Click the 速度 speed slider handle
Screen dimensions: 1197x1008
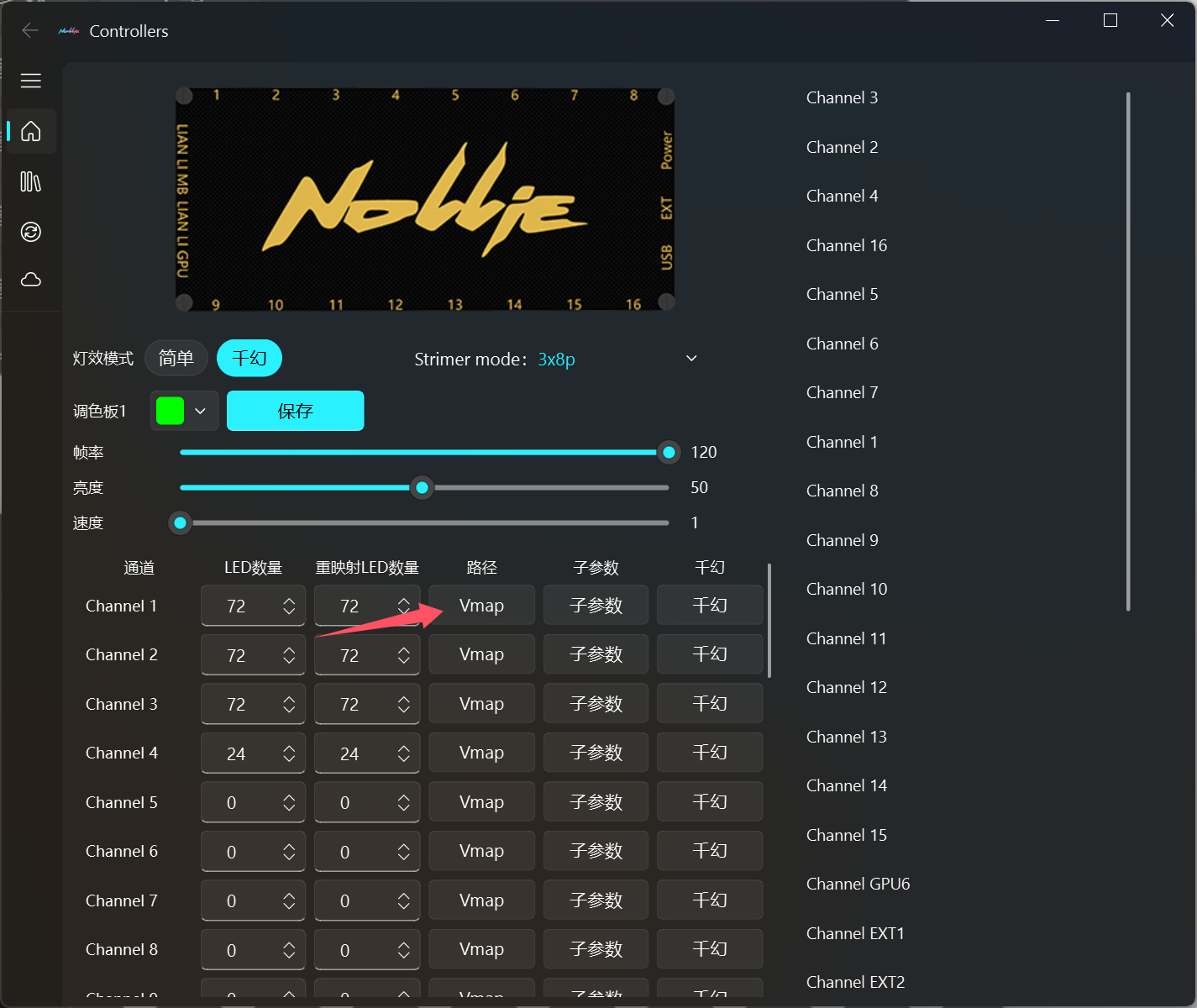pos(180,523)
